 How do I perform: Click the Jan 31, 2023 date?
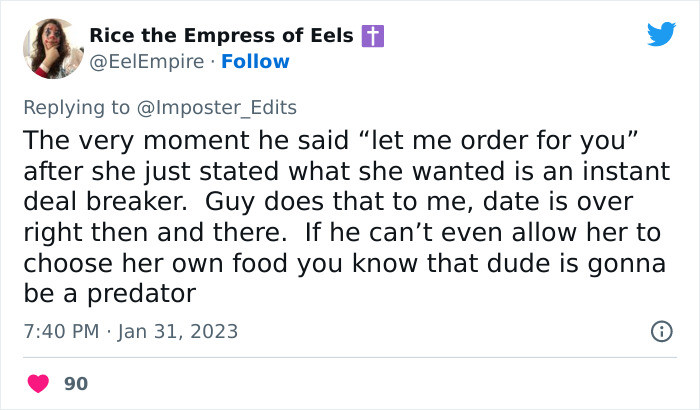176,330
